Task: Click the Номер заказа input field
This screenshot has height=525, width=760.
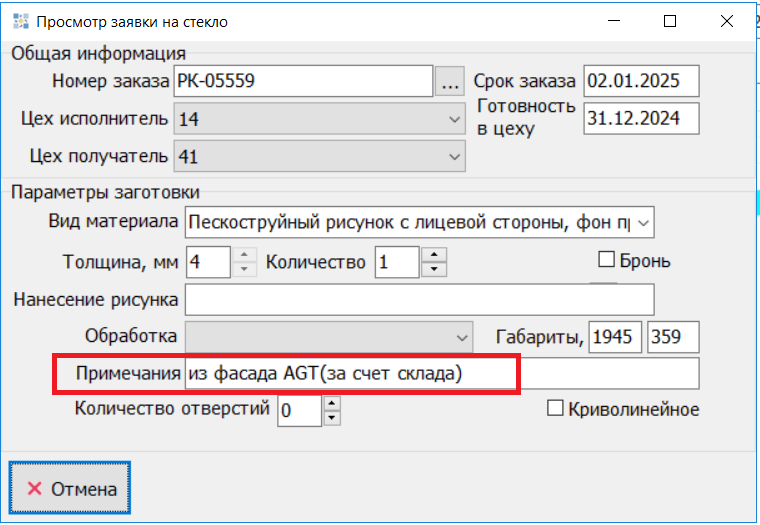Action: [x=302, y=82]
